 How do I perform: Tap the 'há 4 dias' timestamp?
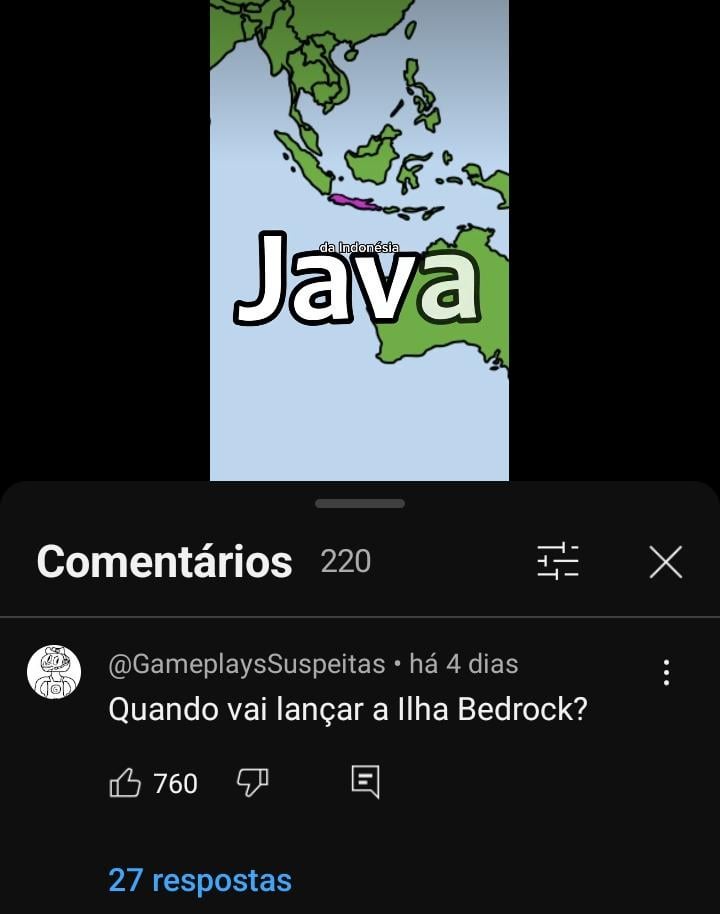click(x=463, y=664)
